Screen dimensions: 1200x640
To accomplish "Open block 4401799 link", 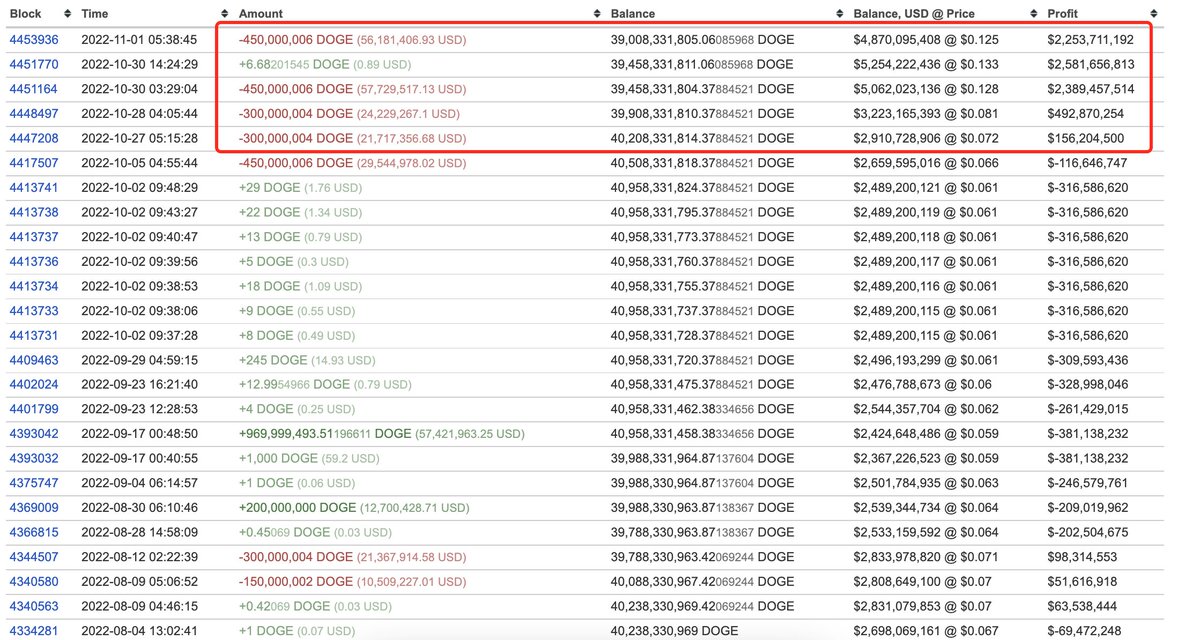I will (34, 409).
